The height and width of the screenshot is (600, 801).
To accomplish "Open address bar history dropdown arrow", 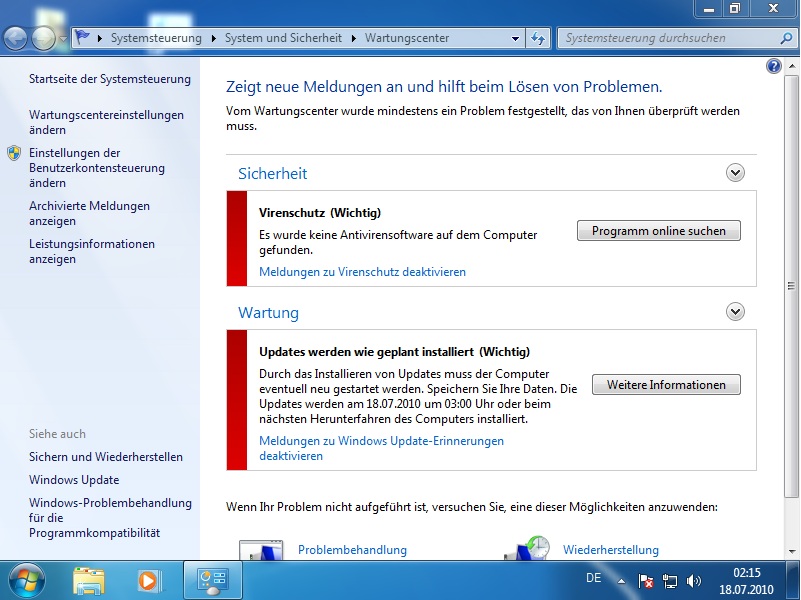I will click(x=516, y=38).
